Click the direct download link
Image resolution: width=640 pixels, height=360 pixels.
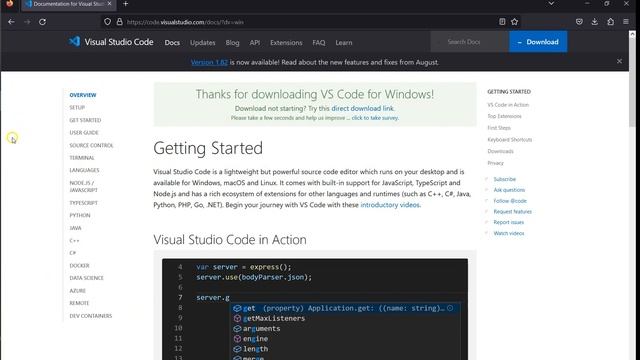362,109
